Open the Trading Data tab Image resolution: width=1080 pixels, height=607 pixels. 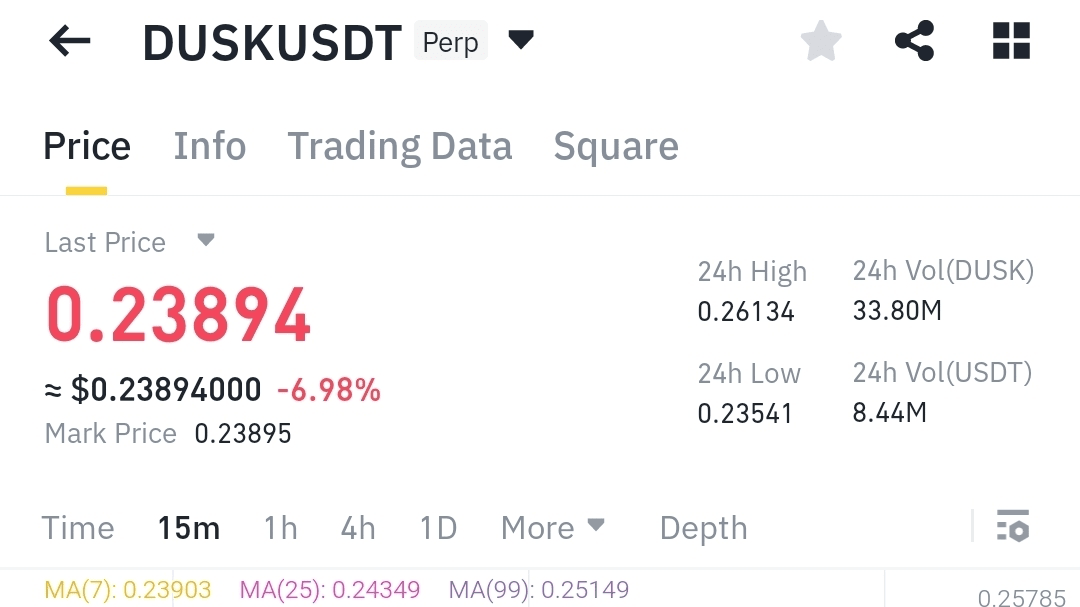click(x=400, y=146)
